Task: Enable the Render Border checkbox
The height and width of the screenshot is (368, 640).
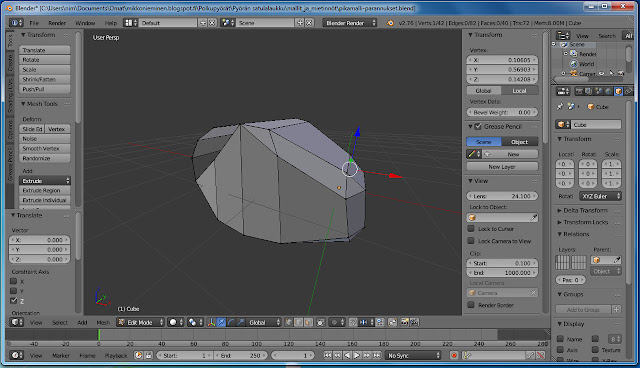Action: coord(471,305)
